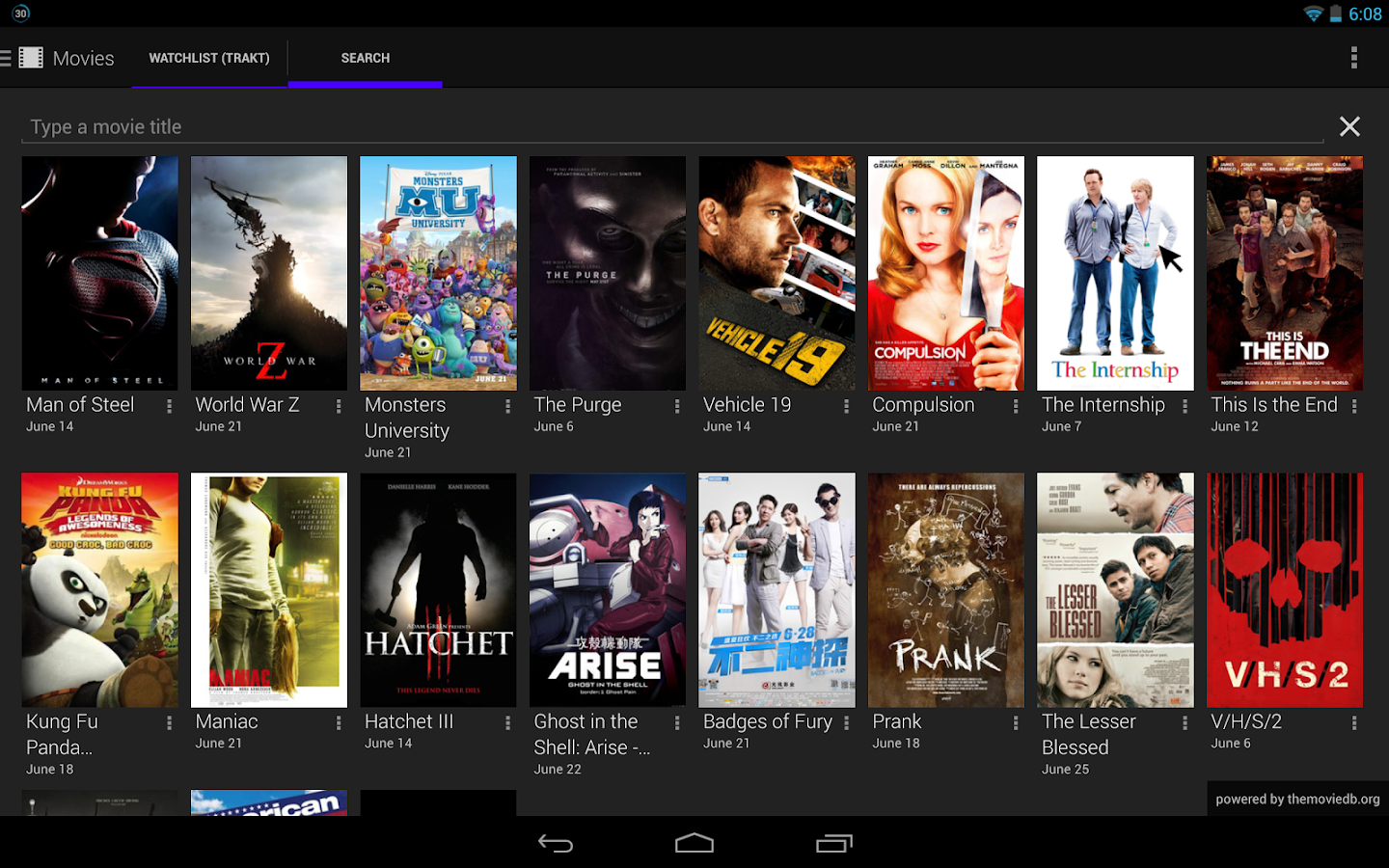Open the overflow menu in the action bar
The image size is (1389, 868).
[x=1354, y=58]
